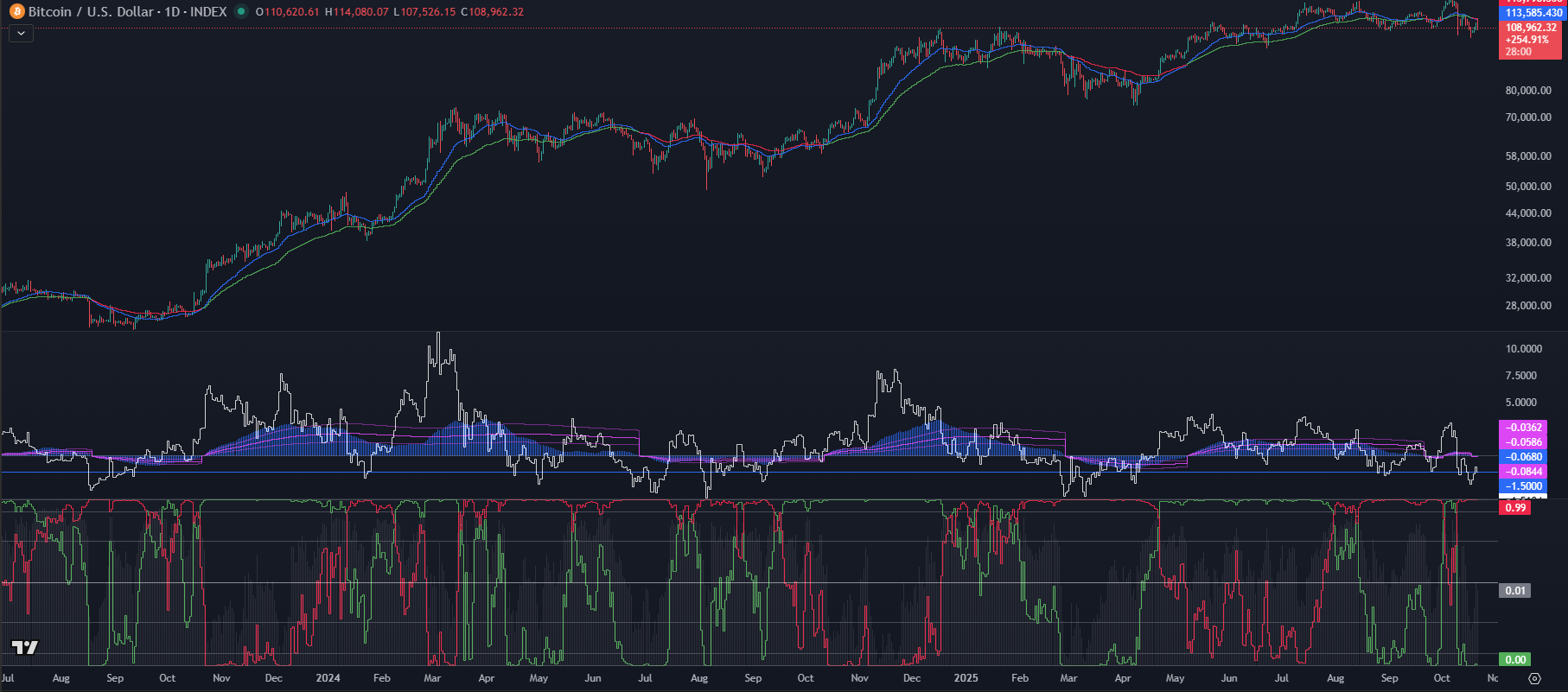The height and width of the screenshot is (692, 1568).
Task: Click the magenta -0.0586 indicator label
Action: [1523, 442]
